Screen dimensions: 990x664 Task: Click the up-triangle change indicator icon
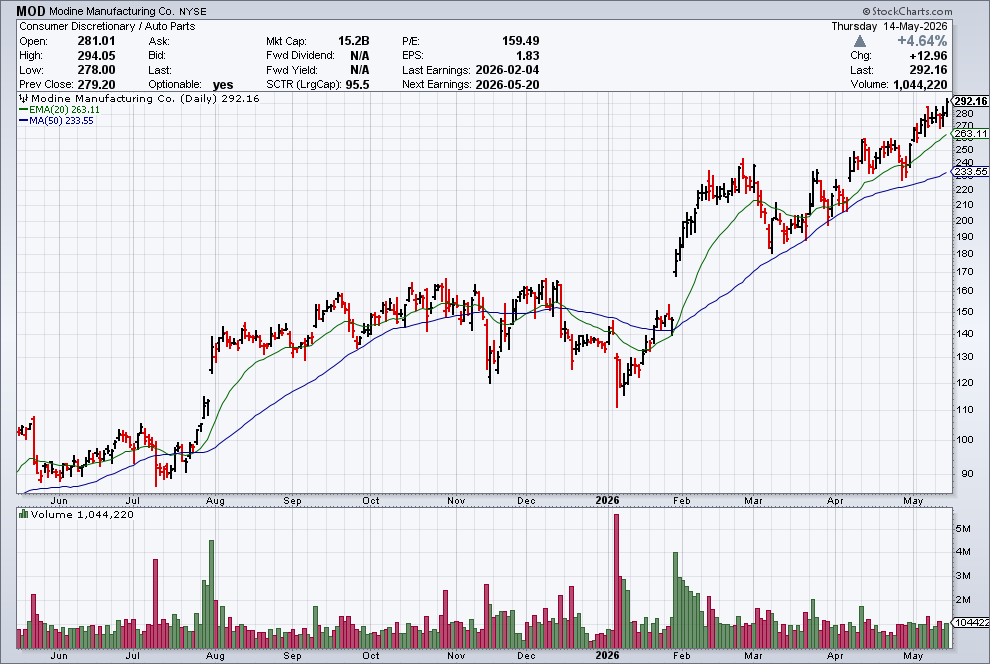(859, 41)
